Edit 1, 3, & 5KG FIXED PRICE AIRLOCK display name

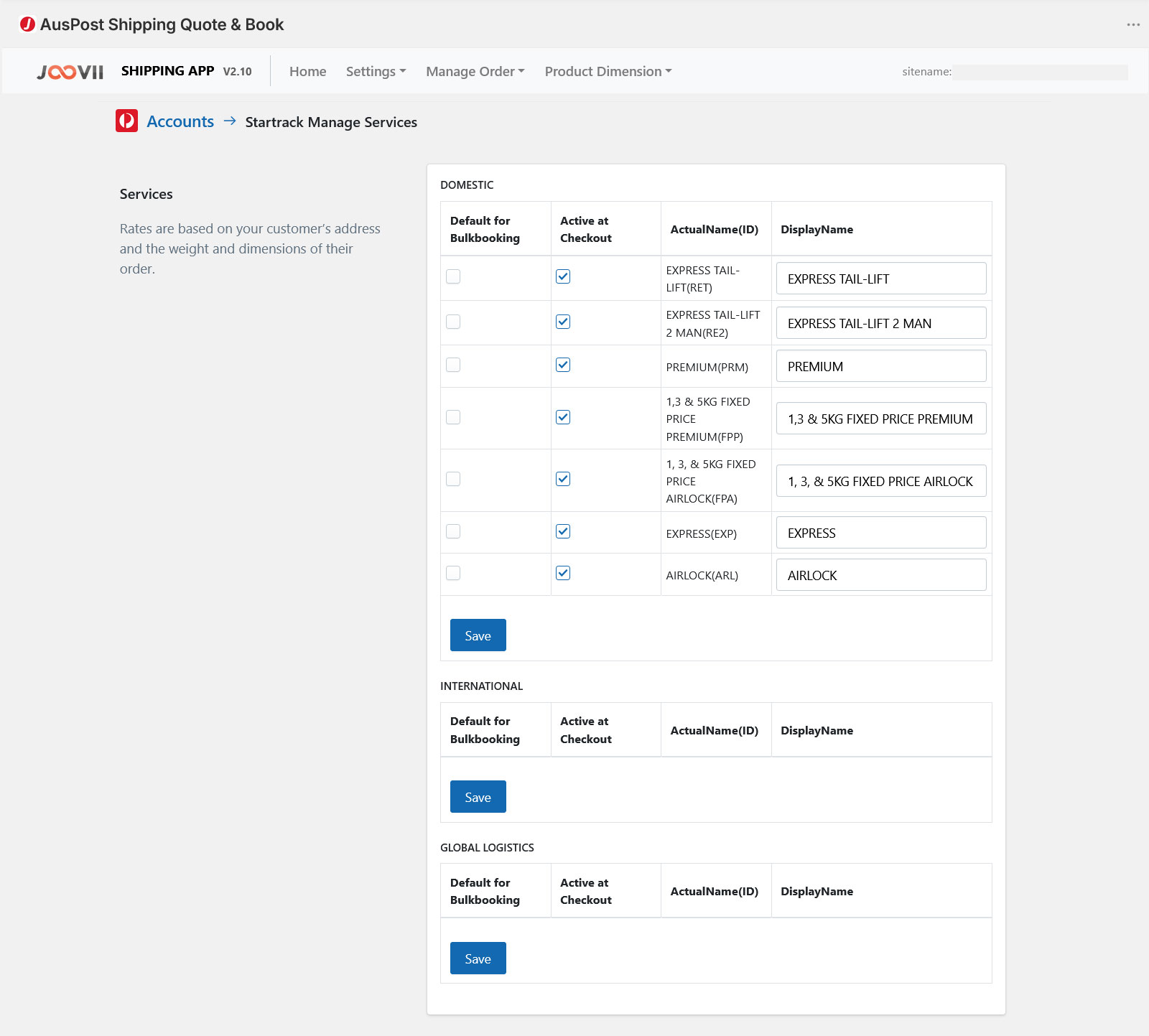coord(881,481)
